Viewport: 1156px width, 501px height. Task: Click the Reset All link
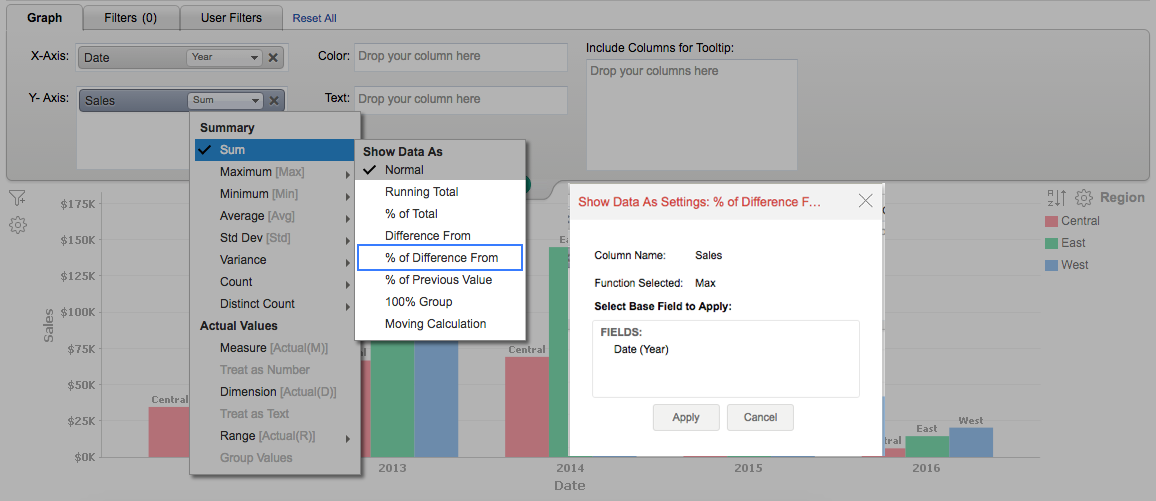tap(314, 18)
